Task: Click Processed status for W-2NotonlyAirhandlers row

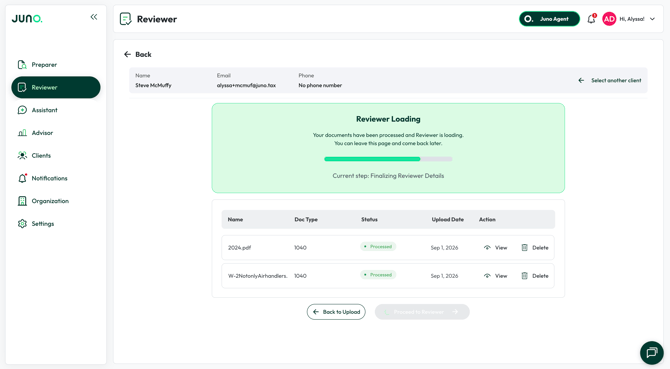Action: pyautogui.click(x=378, y=275)
